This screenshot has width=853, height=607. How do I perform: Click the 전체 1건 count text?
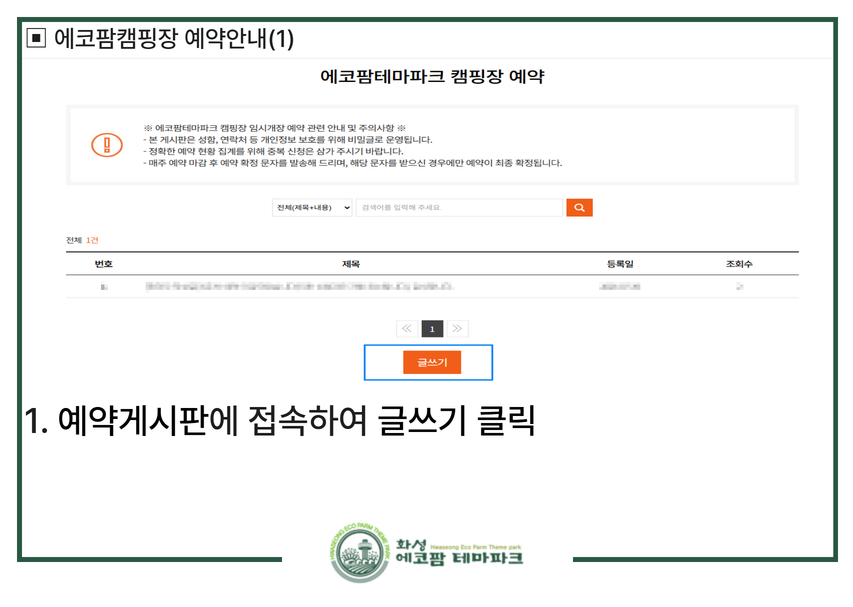82,240
